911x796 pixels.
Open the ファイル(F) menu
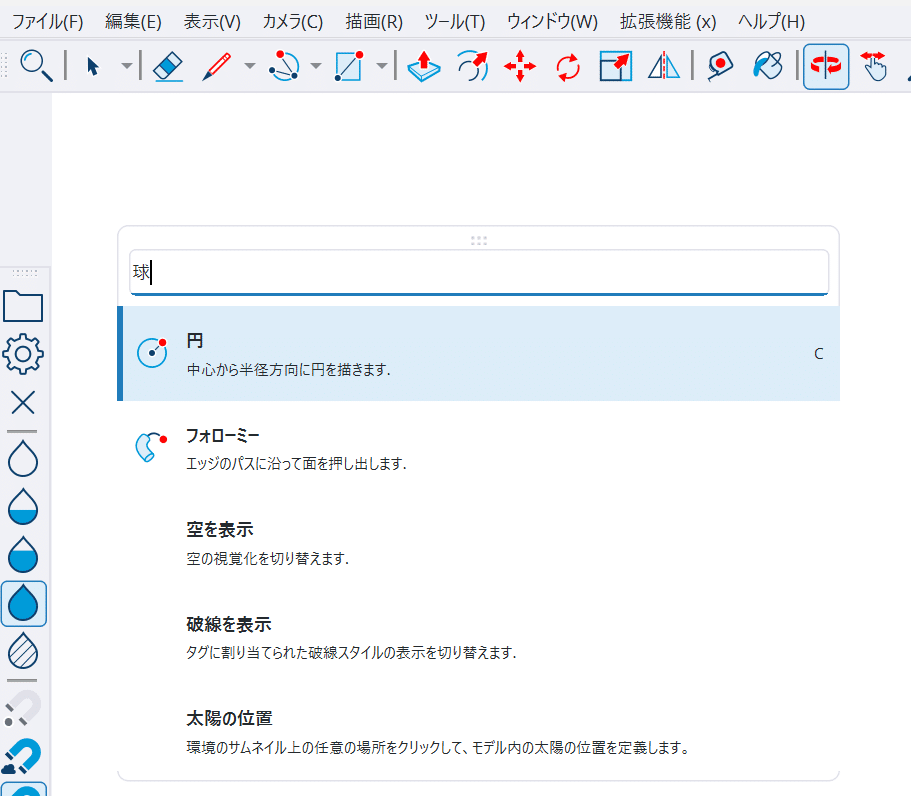click(48, 22)
